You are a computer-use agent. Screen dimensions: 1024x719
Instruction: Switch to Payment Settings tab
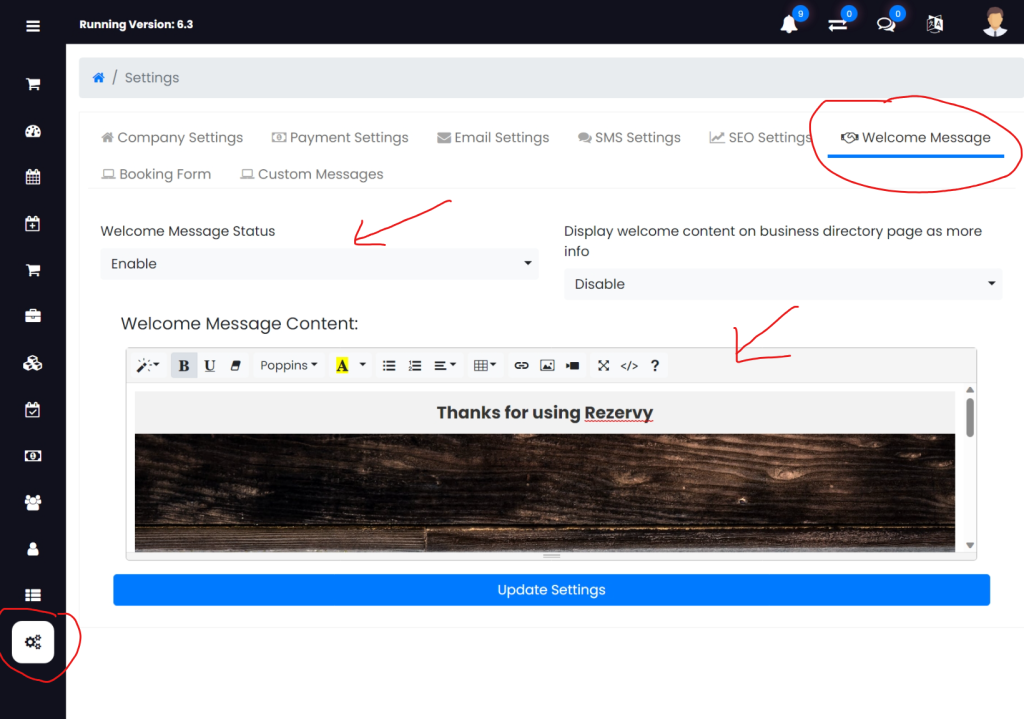[340, 138]
